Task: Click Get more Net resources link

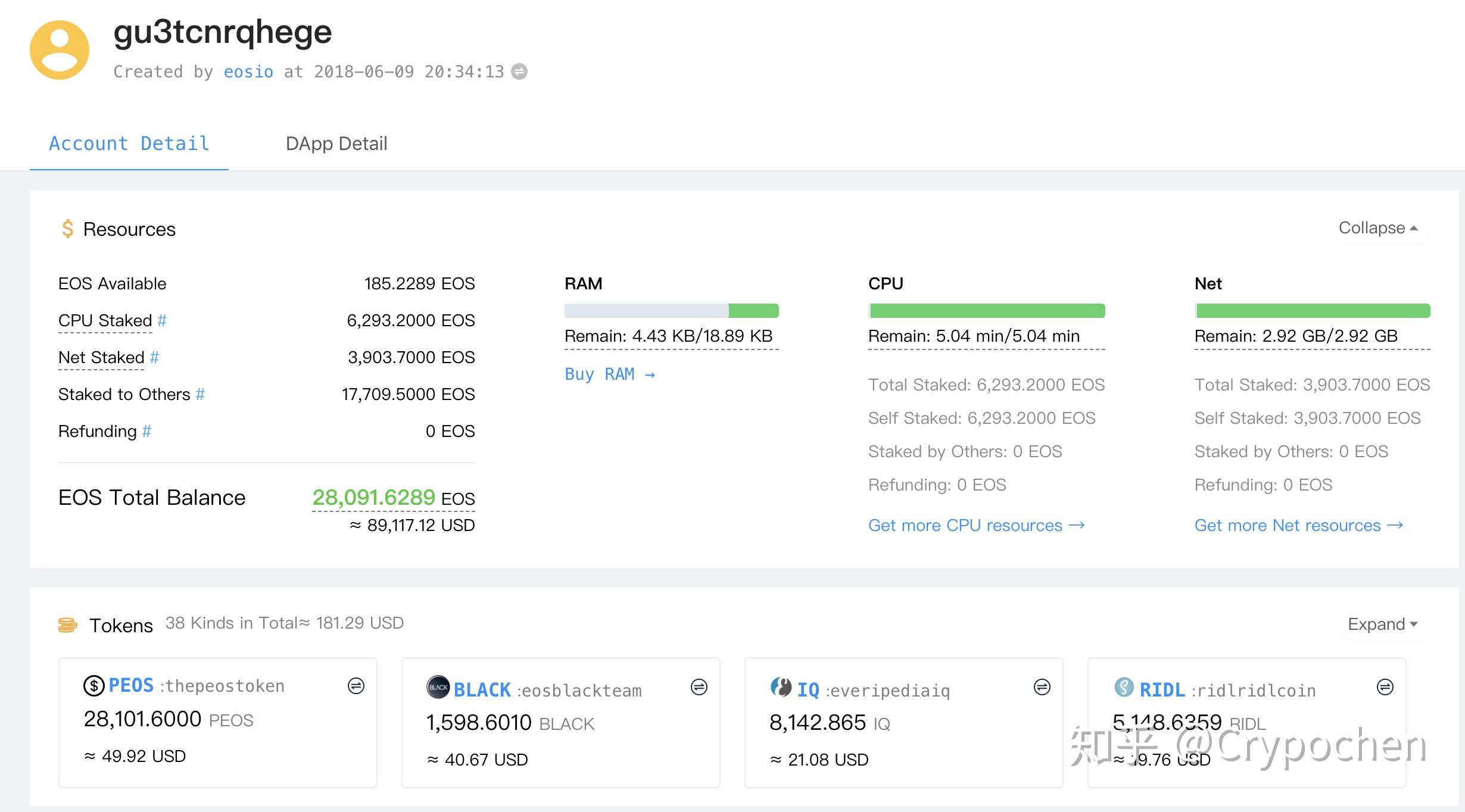Action: tap(1299, 525)
